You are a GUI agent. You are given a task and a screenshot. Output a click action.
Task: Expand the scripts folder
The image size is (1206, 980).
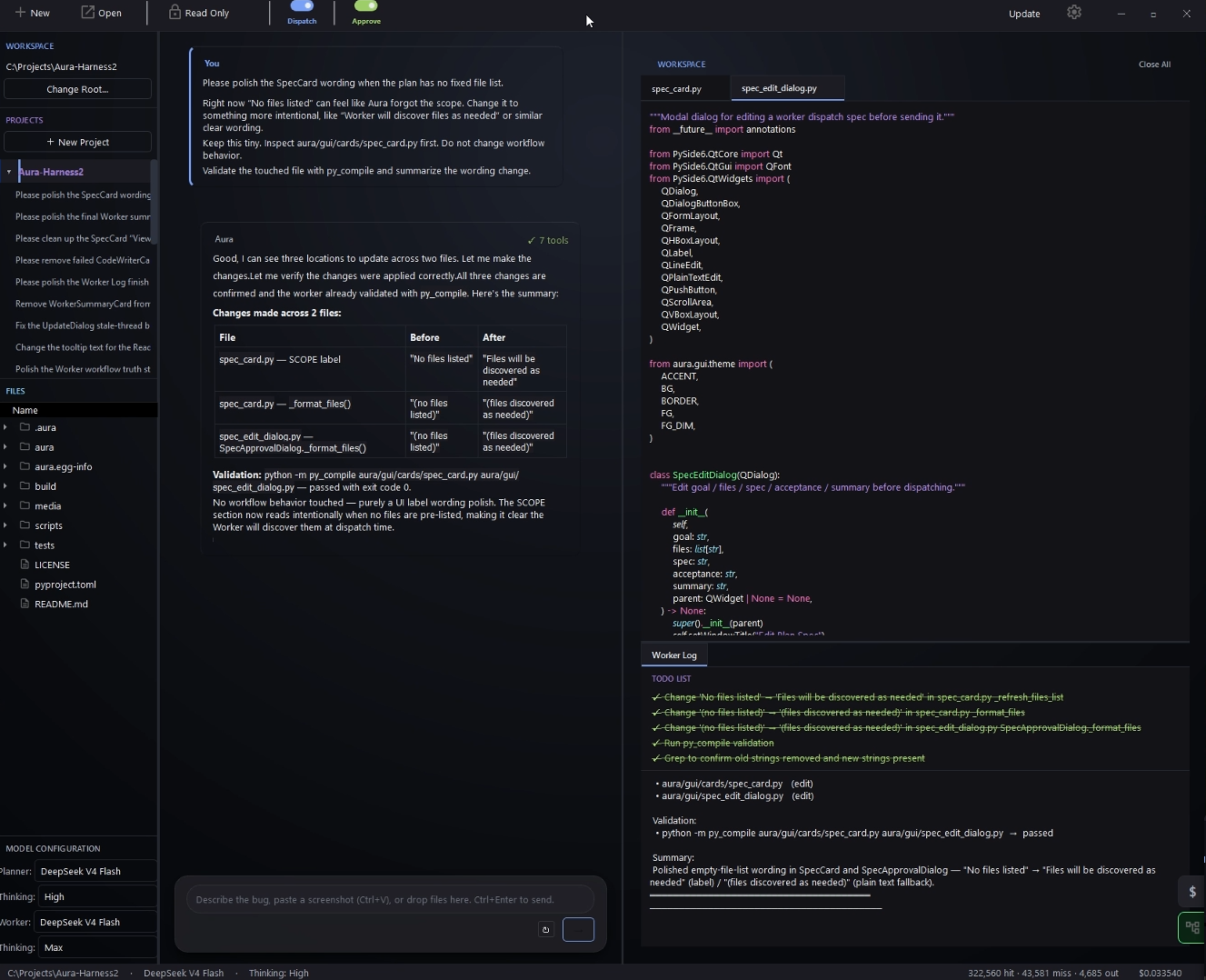point(5,525)
